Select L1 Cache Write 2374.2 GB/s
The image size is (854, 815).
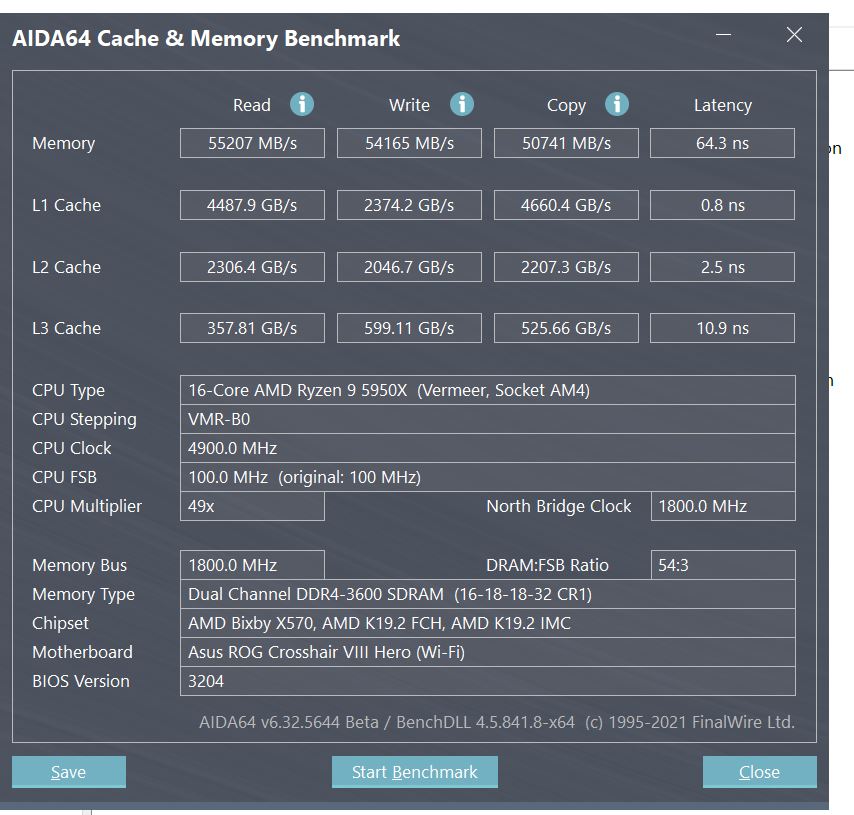pyautogui.click(x=409, y=205)
